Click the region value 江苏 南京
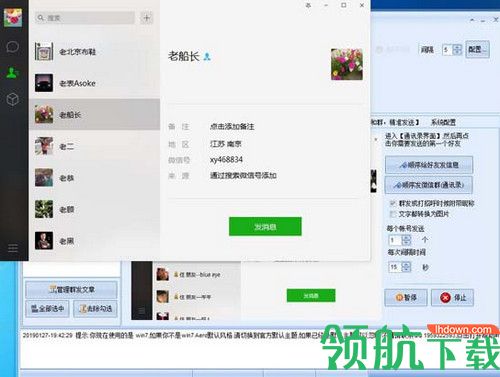500x377 pixels. coord(226,144)
